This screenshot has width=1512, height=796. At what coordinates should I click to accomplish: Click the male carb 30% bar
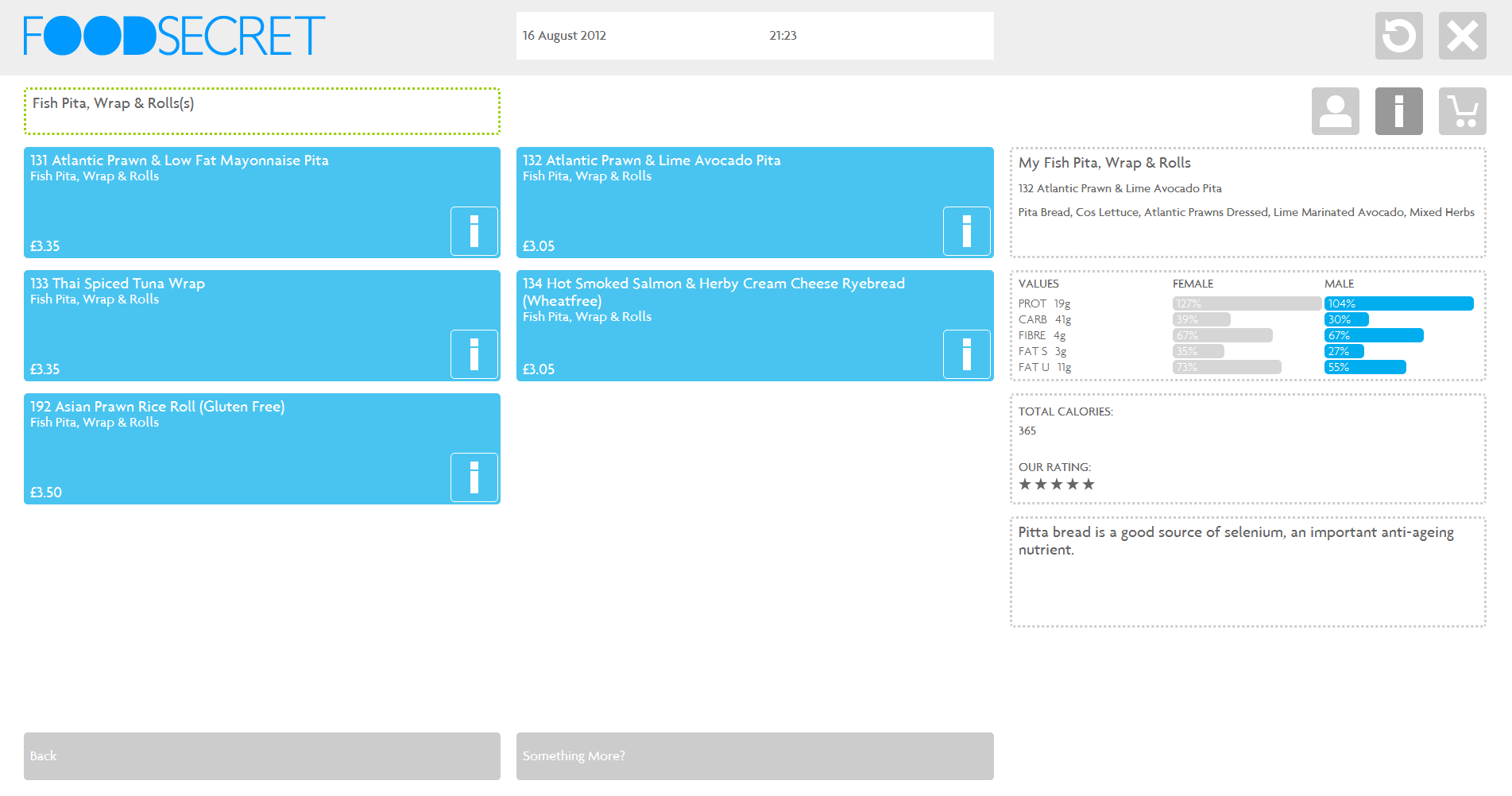(x=1346, y=319)
